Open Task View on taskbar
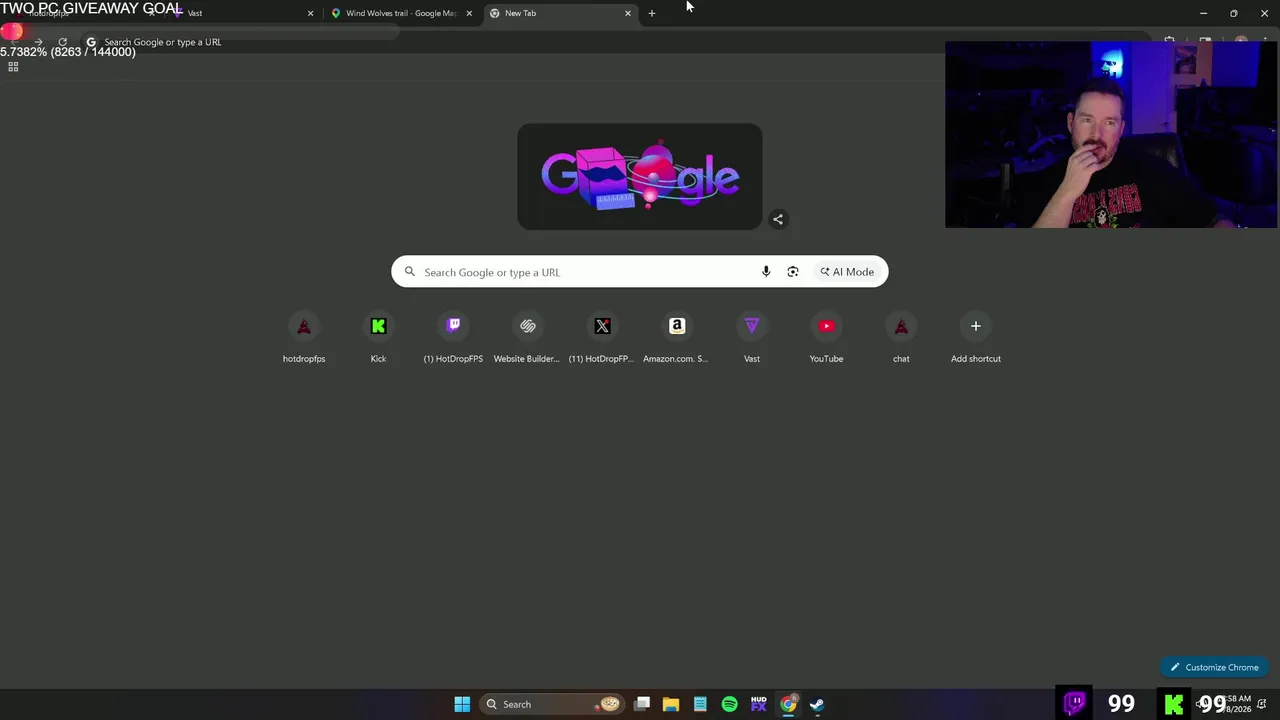This screenshot has height=720, width=1280. pos(642,704)
